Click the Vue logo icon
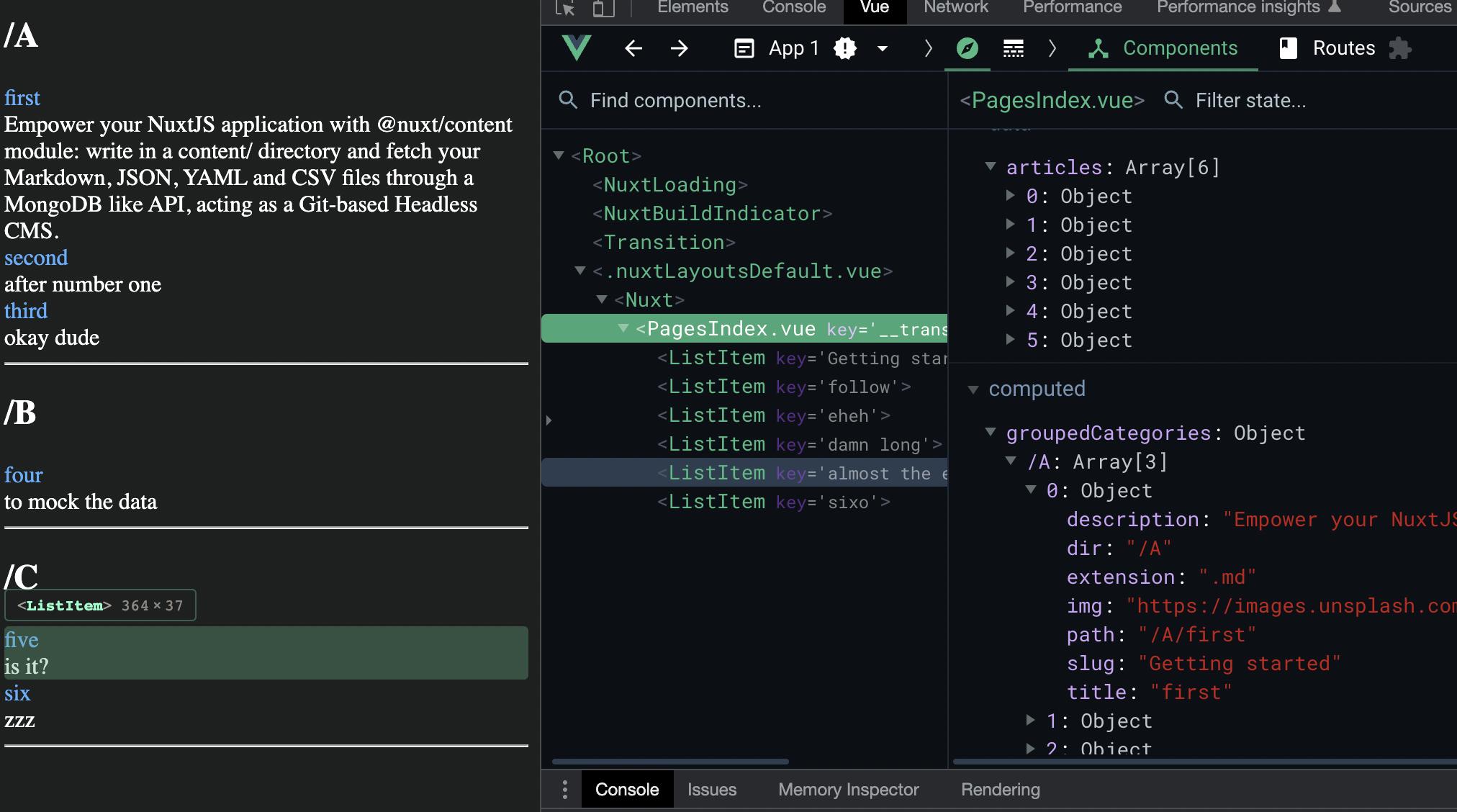Viewport: 1457px width, 812px height. 577,48
